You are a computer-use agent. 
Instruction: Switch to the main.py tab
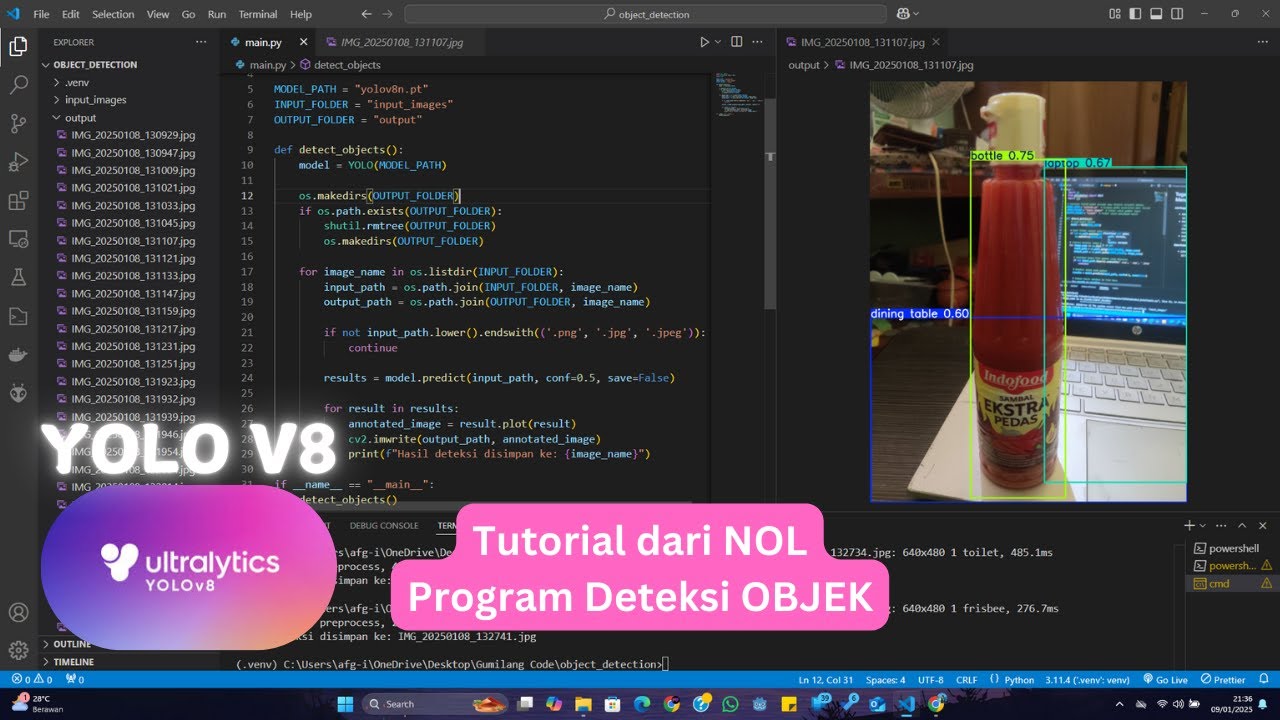(x=263, y=43)
